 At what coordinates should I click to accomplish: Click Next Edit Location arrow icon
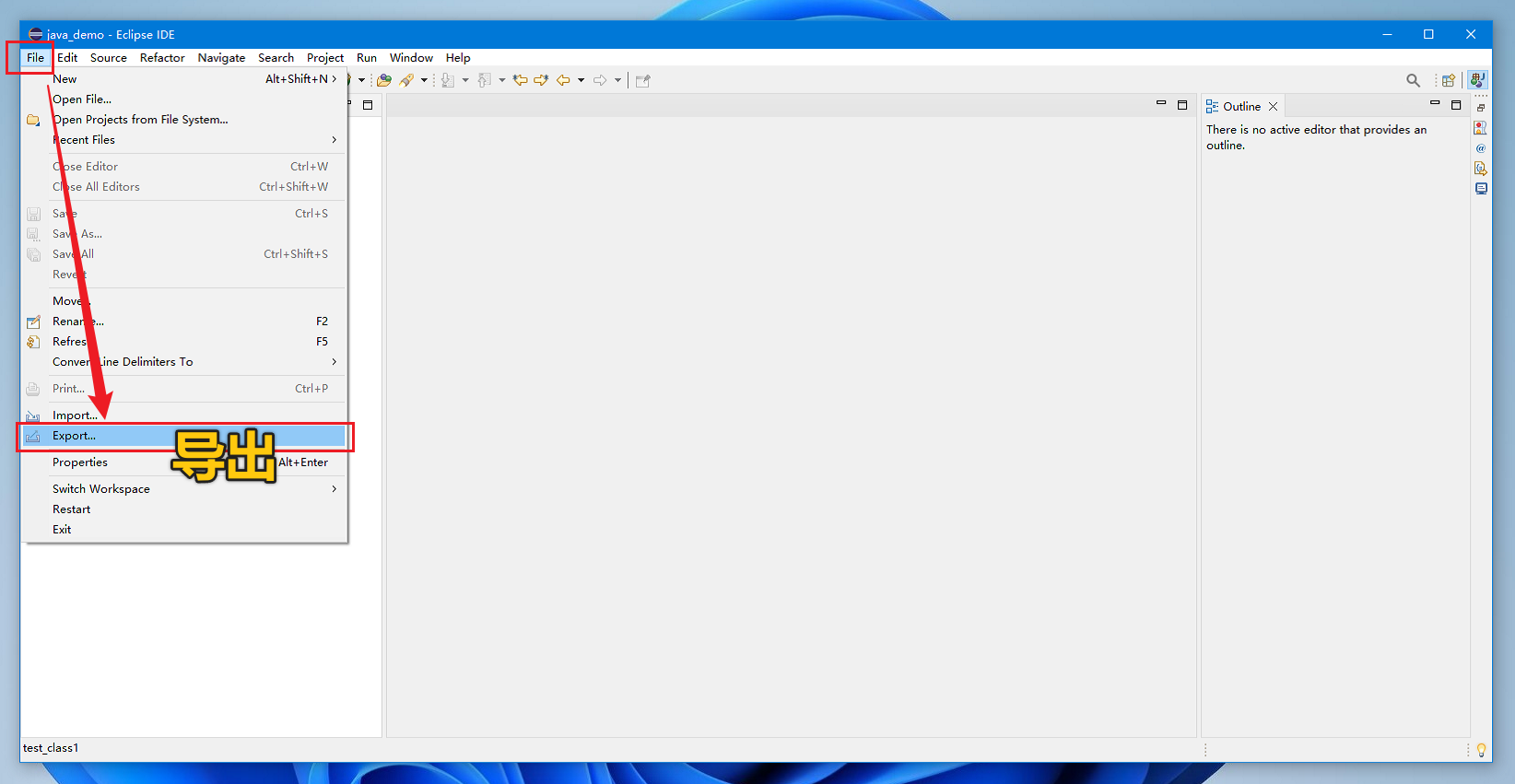point(542,80)
